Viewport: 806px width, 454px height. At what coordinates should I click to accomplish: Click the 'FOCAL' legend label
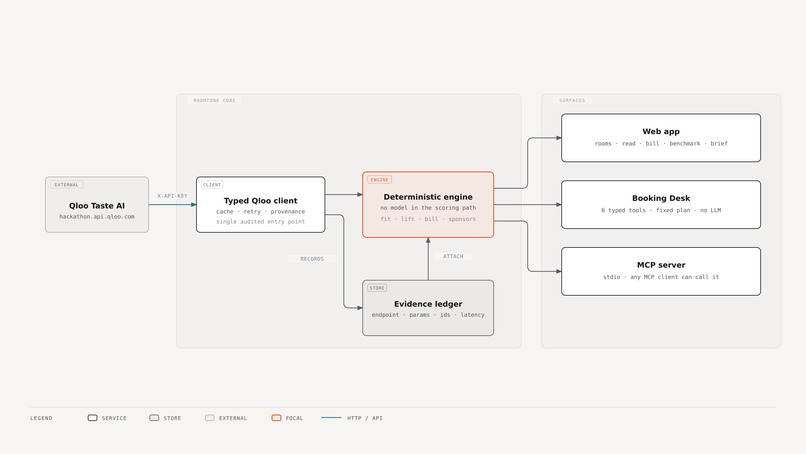click(294, 418)
